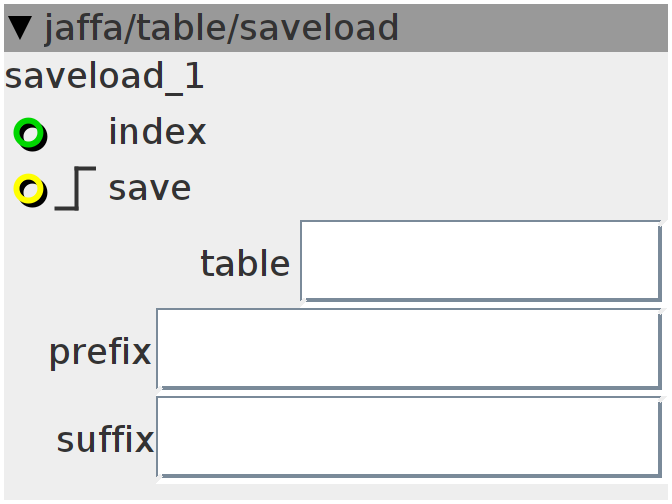Click empty space before the table label
The height and width of the screenshot is (504, 672).
pyautogui.click(x=101, y=262)
